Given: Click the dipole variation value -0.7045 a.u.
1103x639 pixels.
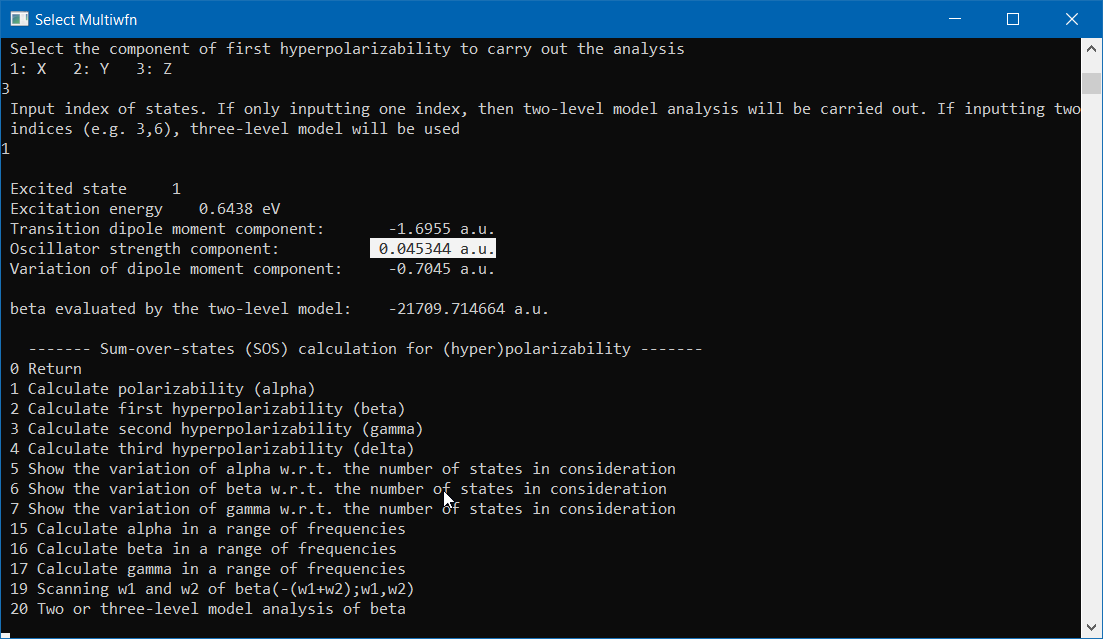Looking at the screenshot, I should 442,269.
